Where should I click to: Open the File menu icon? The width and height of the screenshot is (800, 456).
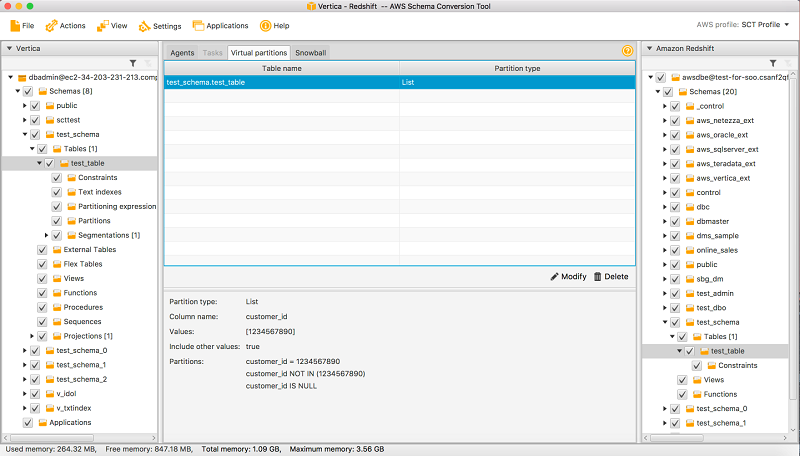15,26
